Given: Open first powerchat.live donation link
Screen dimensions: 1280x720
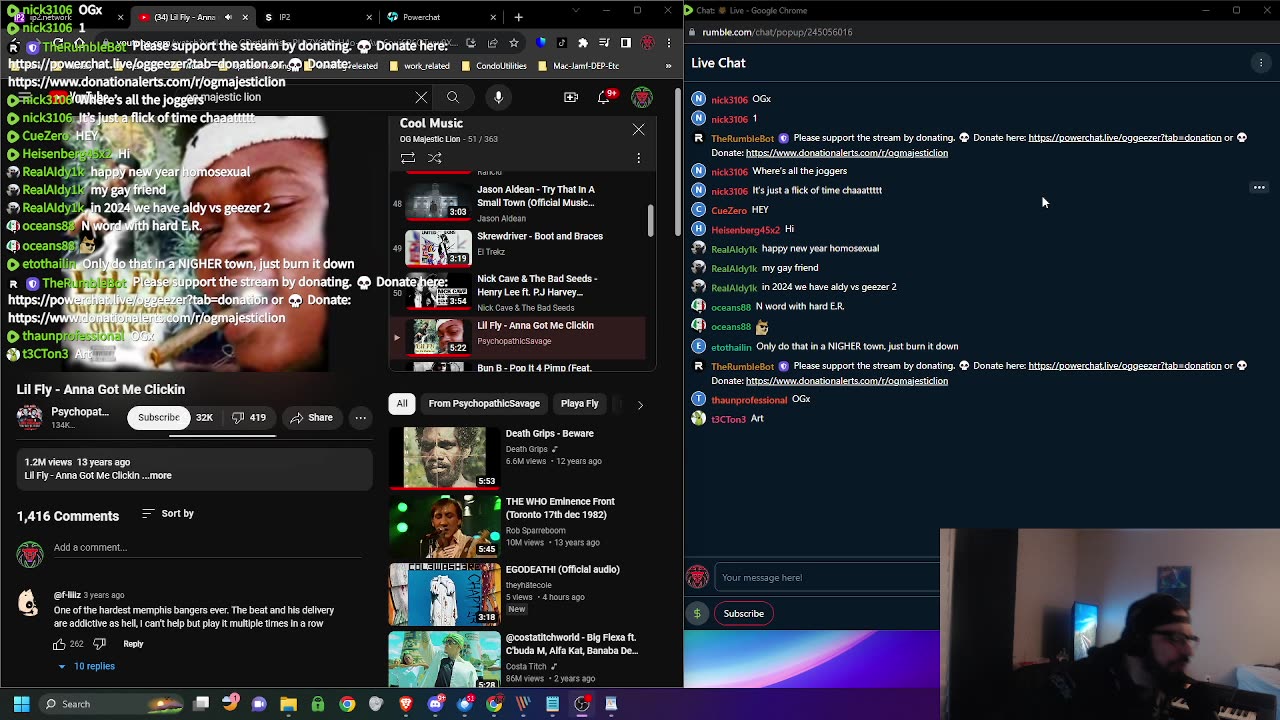Looking at the screenshot, I should pyautogui.click(x=1125, y=138).
